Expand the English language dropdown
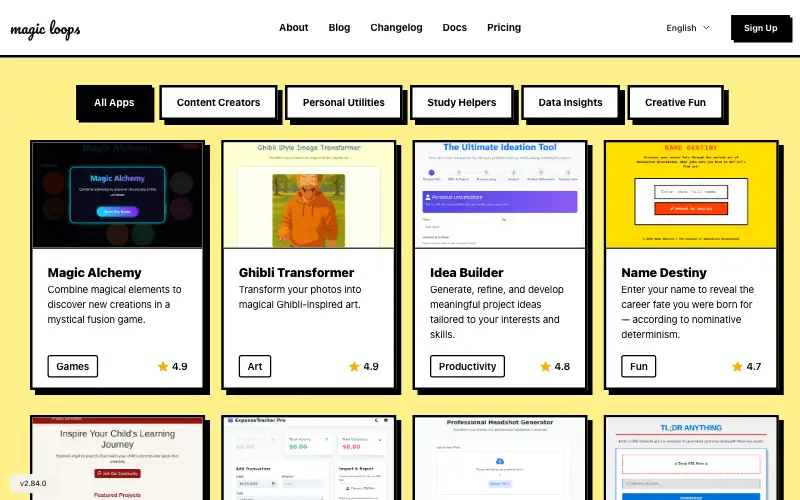 coord(688,28)
